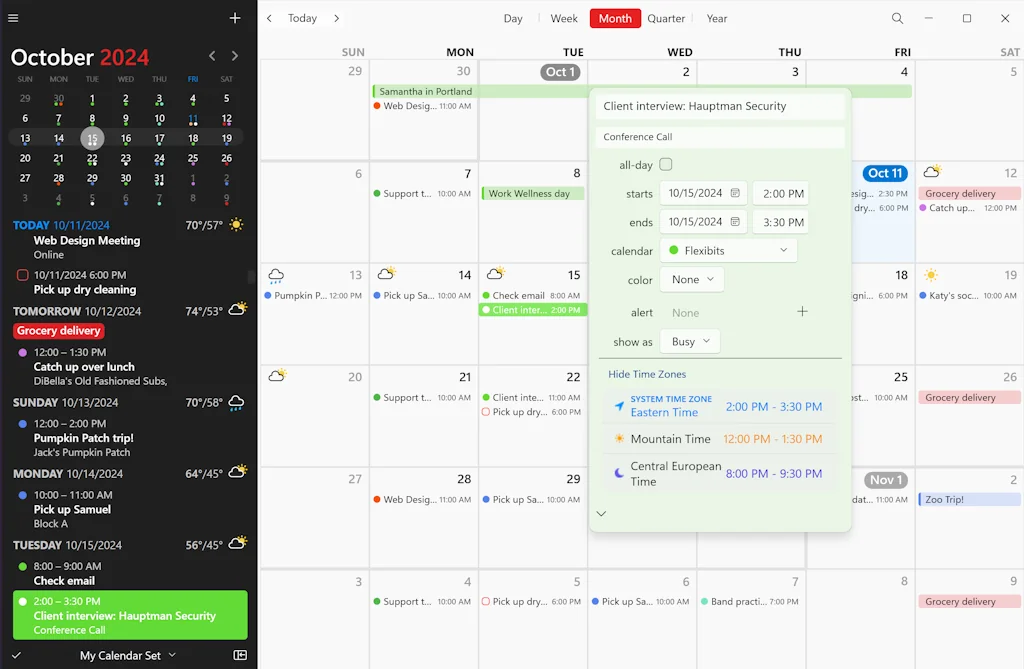The width and height of the screenshot is (1024, 669).
Task: Enable the all-day checkbox
Action: [x=666, y=165]
